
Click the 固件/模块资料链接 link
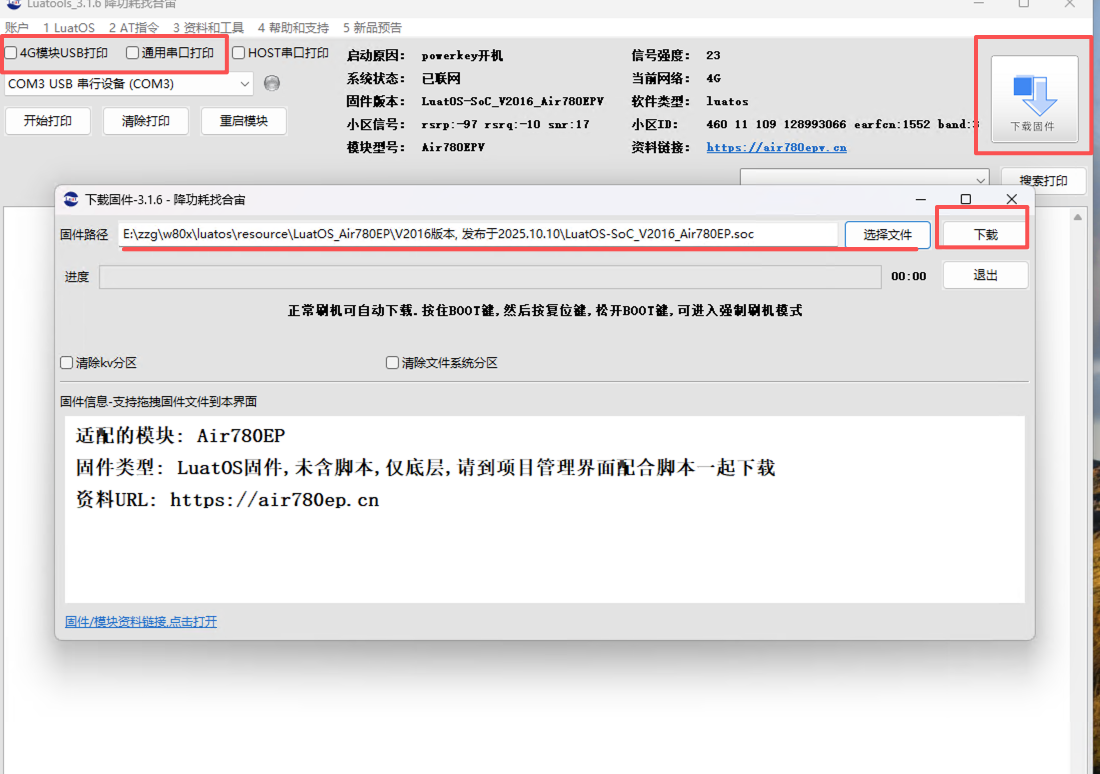coord(140,621)
